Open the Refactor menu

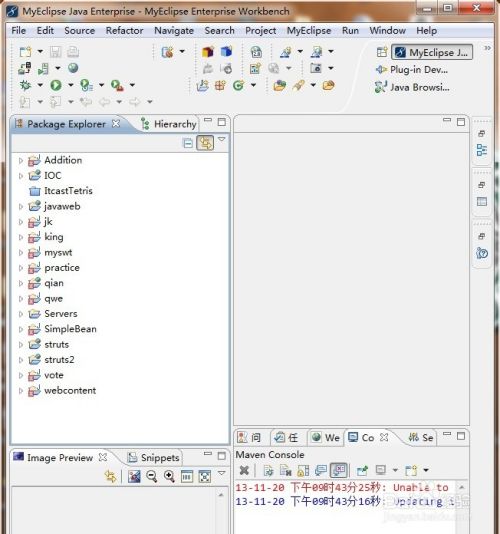click(124, 31)
